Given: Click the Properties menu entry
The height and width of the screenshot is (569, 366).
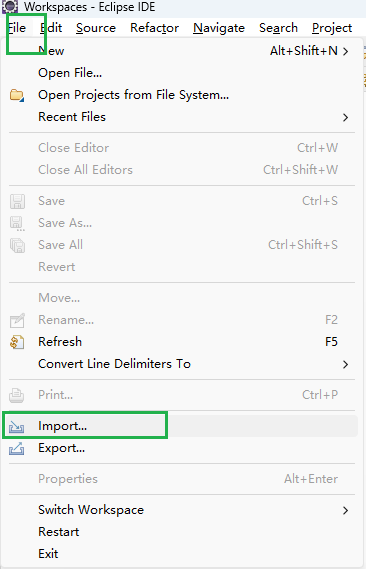Looking at the screenshot, I should (182, 479).
